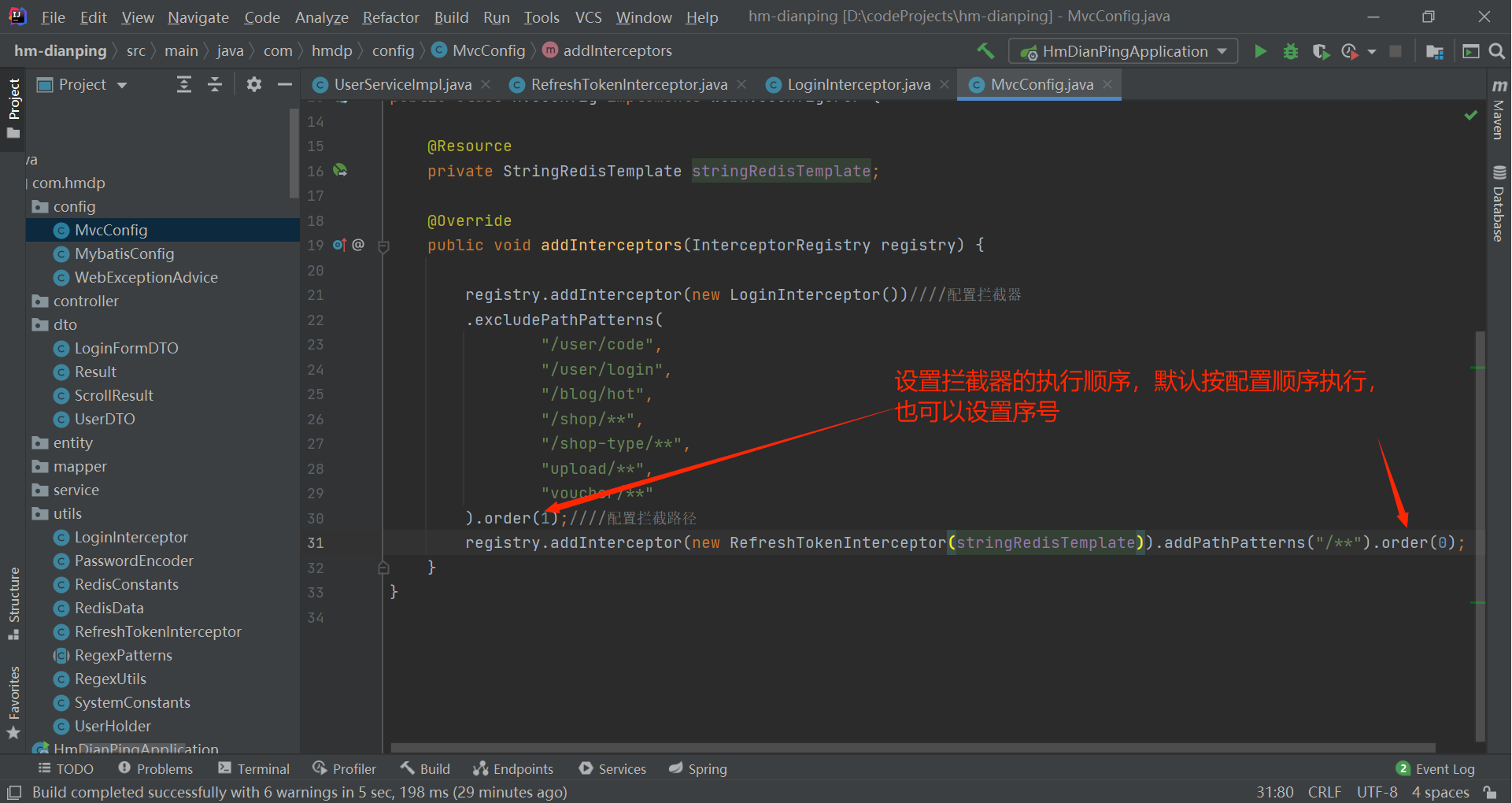Open the Navigate menu
Screen dimensions: 1512x803
198,17
